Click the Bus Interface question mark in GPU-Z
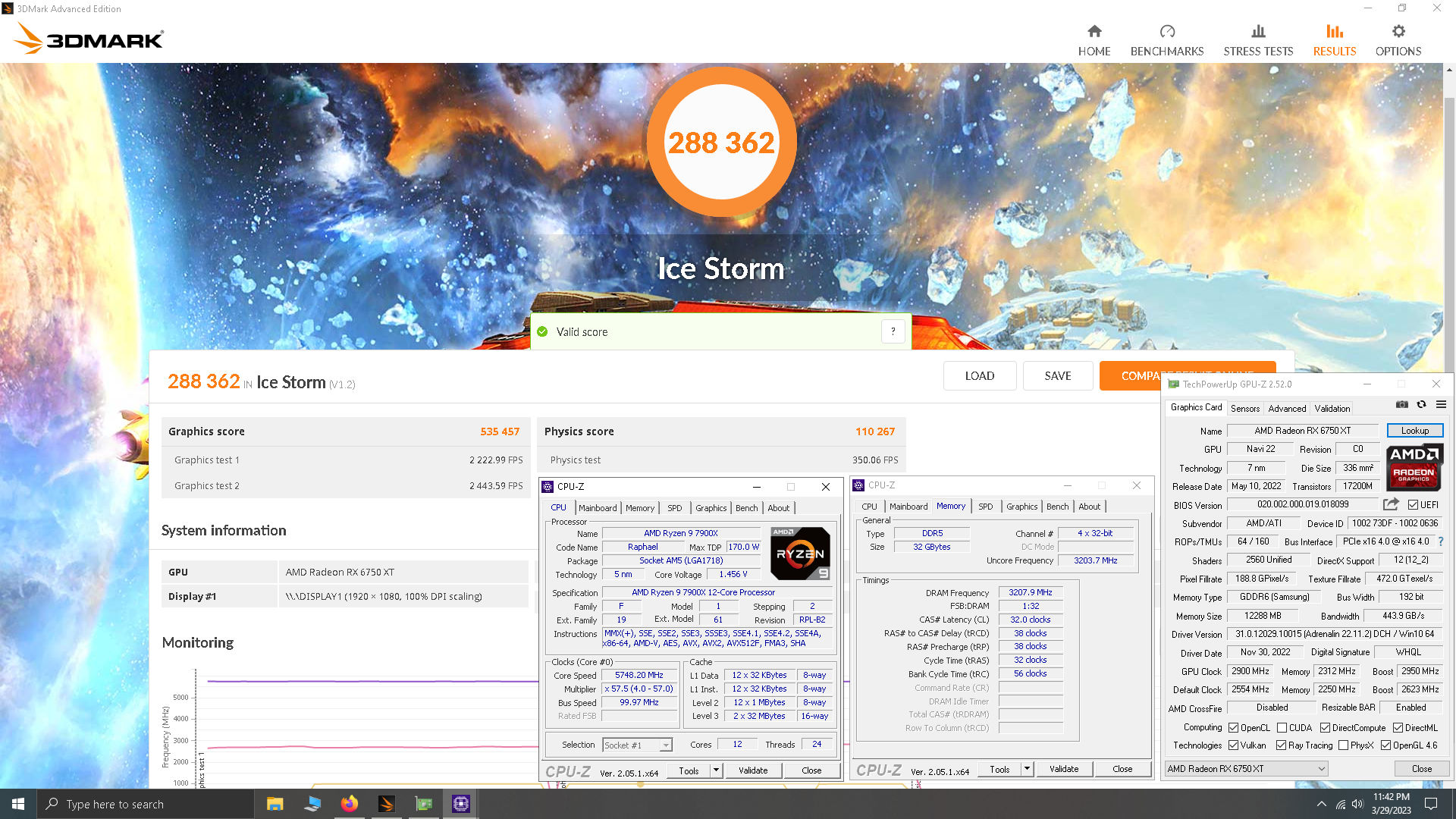The height and width of the screenshot is (819, 1456). pyautogui.click(x=1441, y=541)
